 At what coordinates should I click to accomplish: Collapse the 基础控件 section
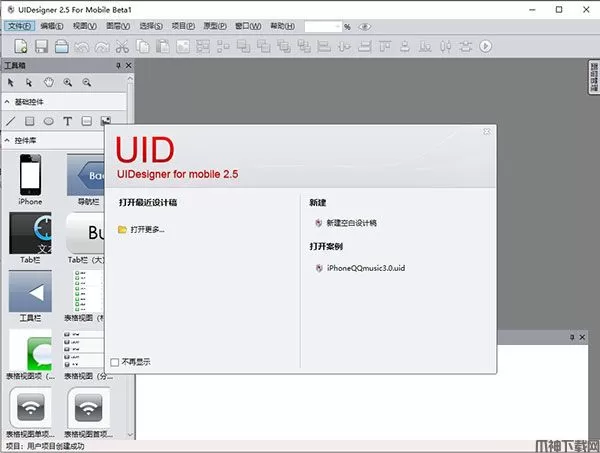point(7,102)
